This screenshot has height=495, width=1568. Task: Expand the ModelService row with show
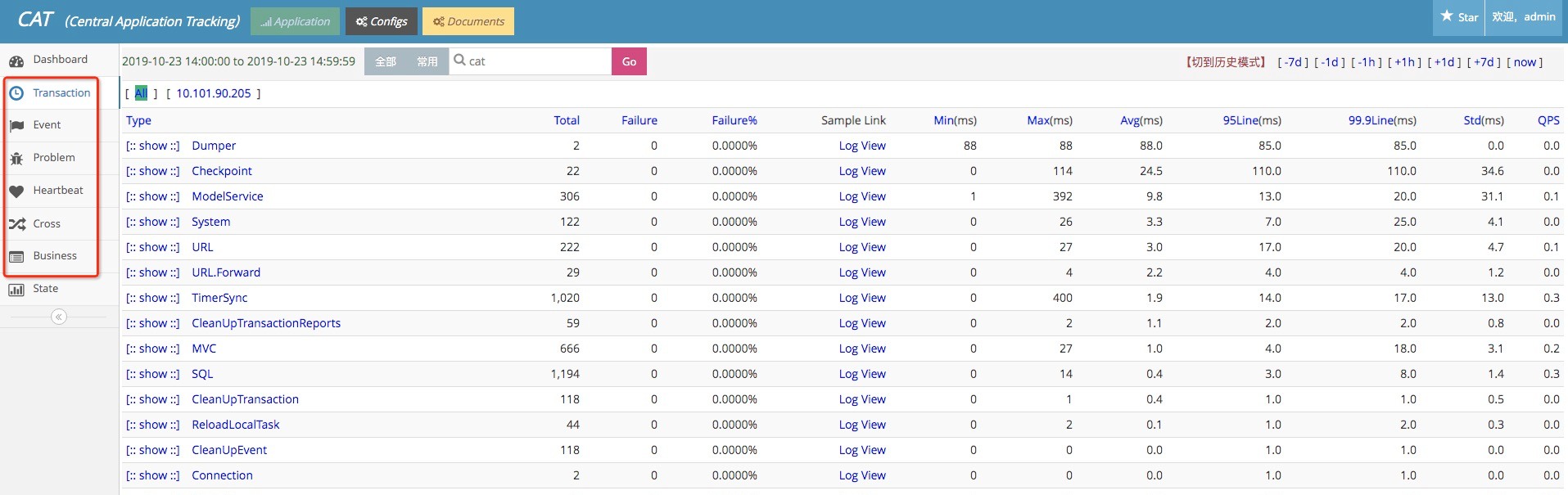coord(153,196)
